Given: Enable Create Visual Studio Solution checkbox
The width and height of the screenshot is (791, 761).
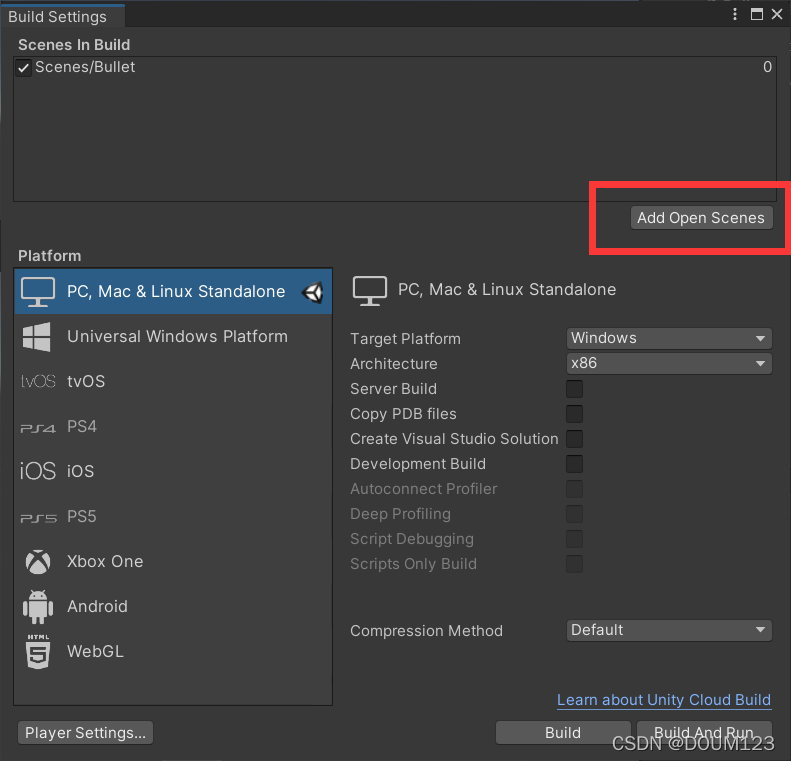Looking at the screenshot, I should click(574, 439).
